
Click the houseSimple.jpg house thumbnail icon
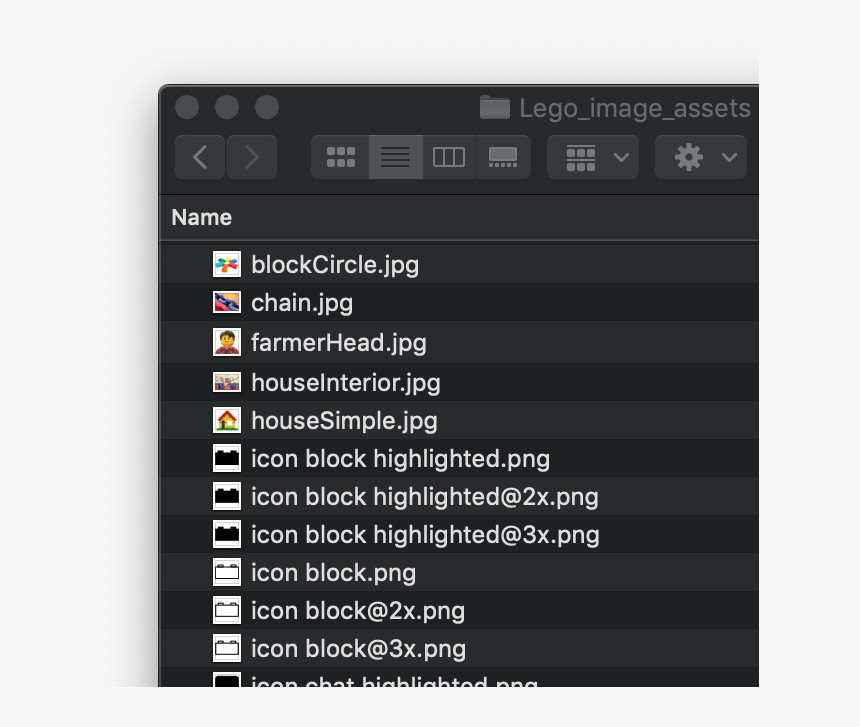click(226, 420)
